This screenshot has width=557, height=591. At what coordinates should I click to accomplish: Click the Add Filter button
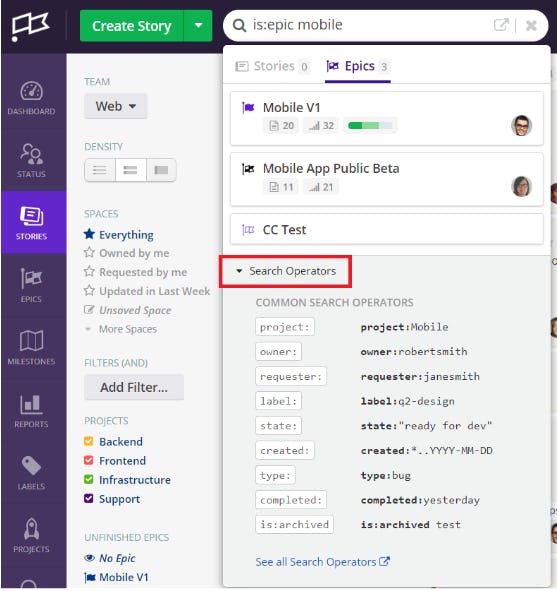click(x=134, y=387)
